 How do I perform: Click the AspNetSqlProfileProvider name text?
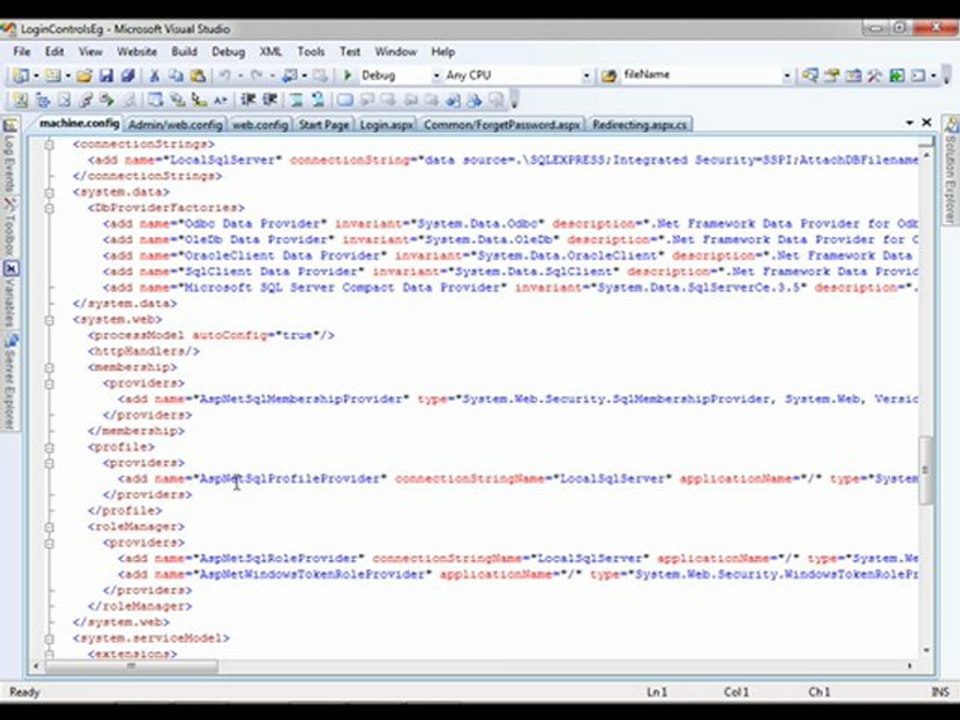pyautogui.click(x=290, y=479)
